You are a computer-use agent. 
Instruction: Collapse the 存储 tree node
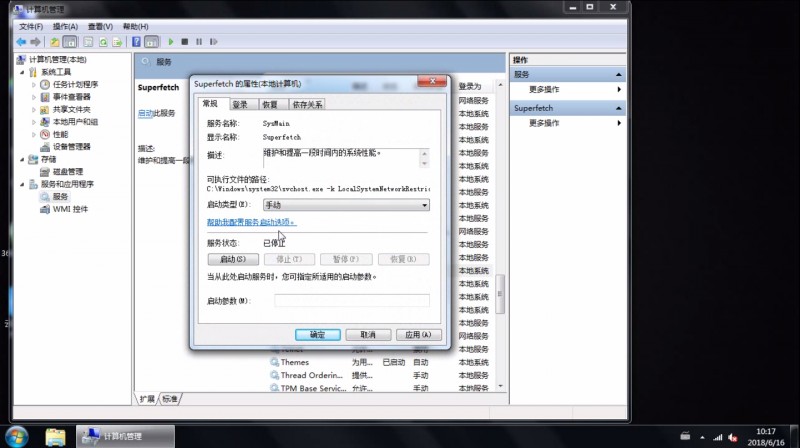22,160
